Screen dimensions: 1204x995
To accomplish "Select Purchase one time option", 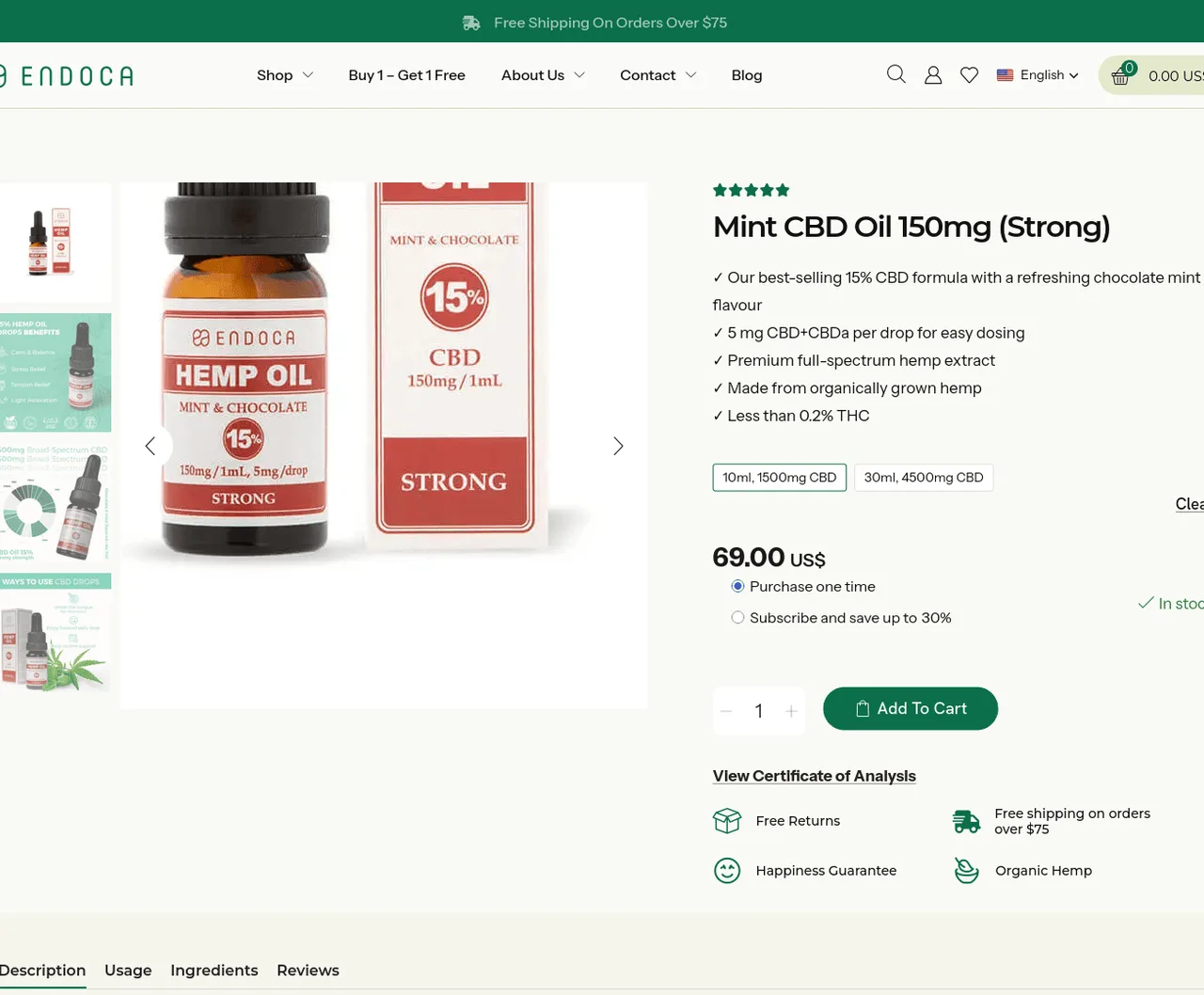I will click(737, 586).
